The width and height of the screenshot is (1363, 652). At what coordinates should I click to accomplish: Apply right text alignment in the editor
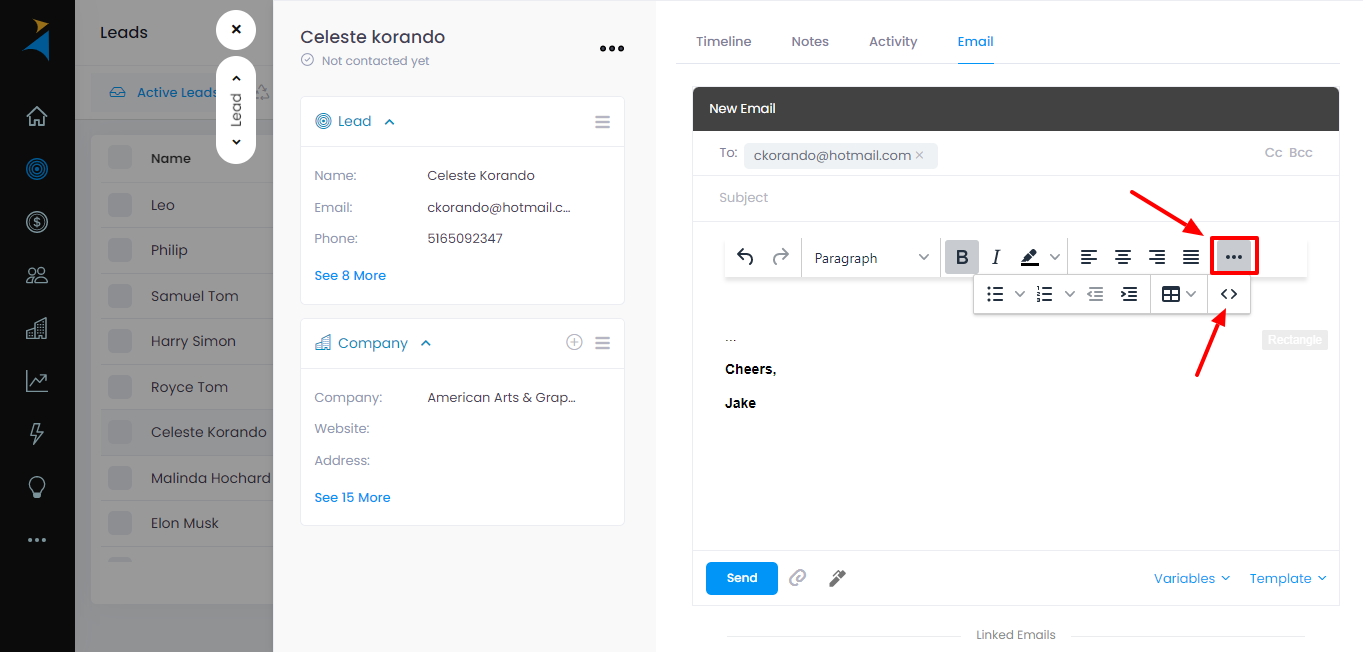click(x=1157, y=257)
